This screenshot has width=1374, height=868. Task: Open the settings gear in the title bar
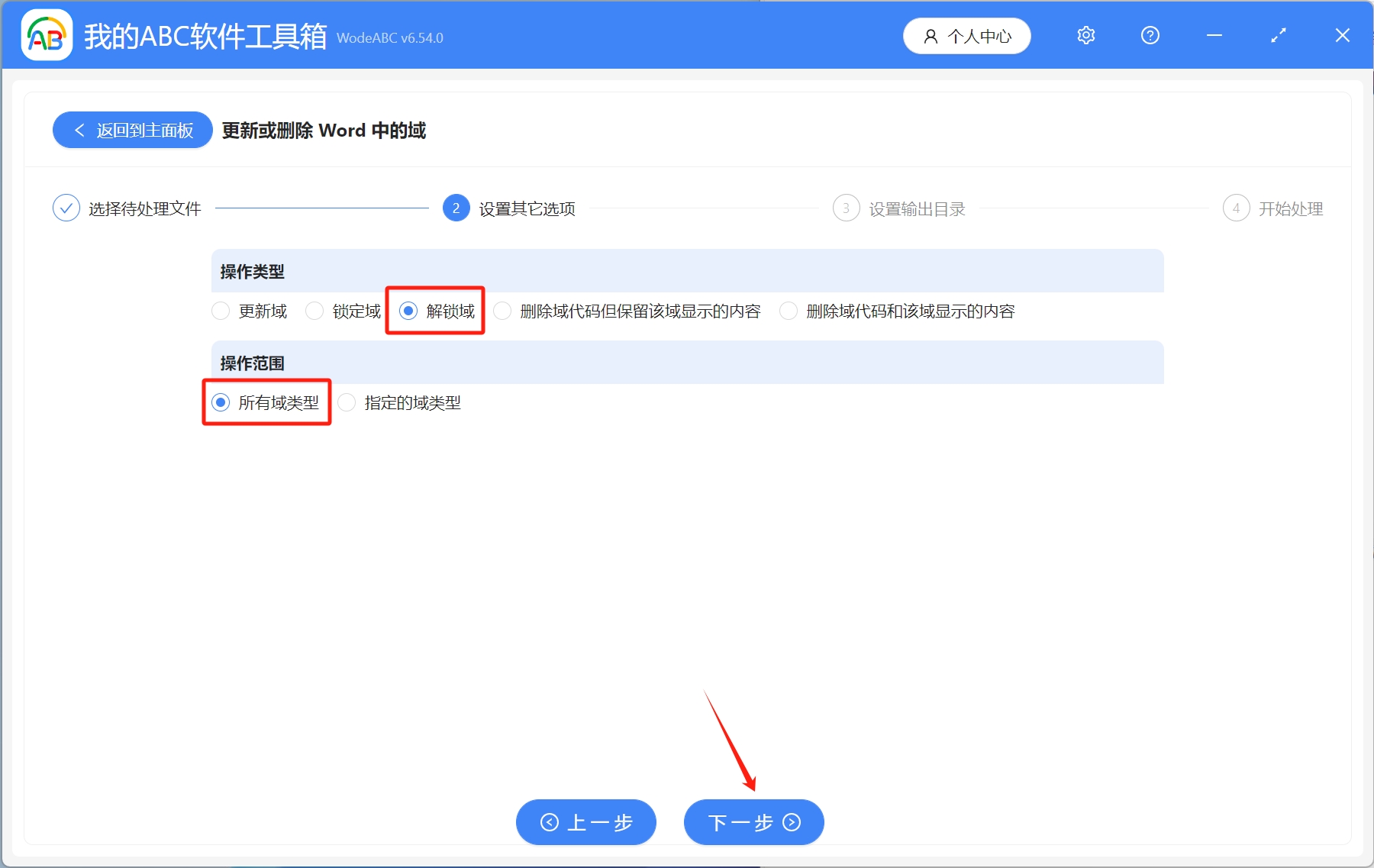point(1085,35)
